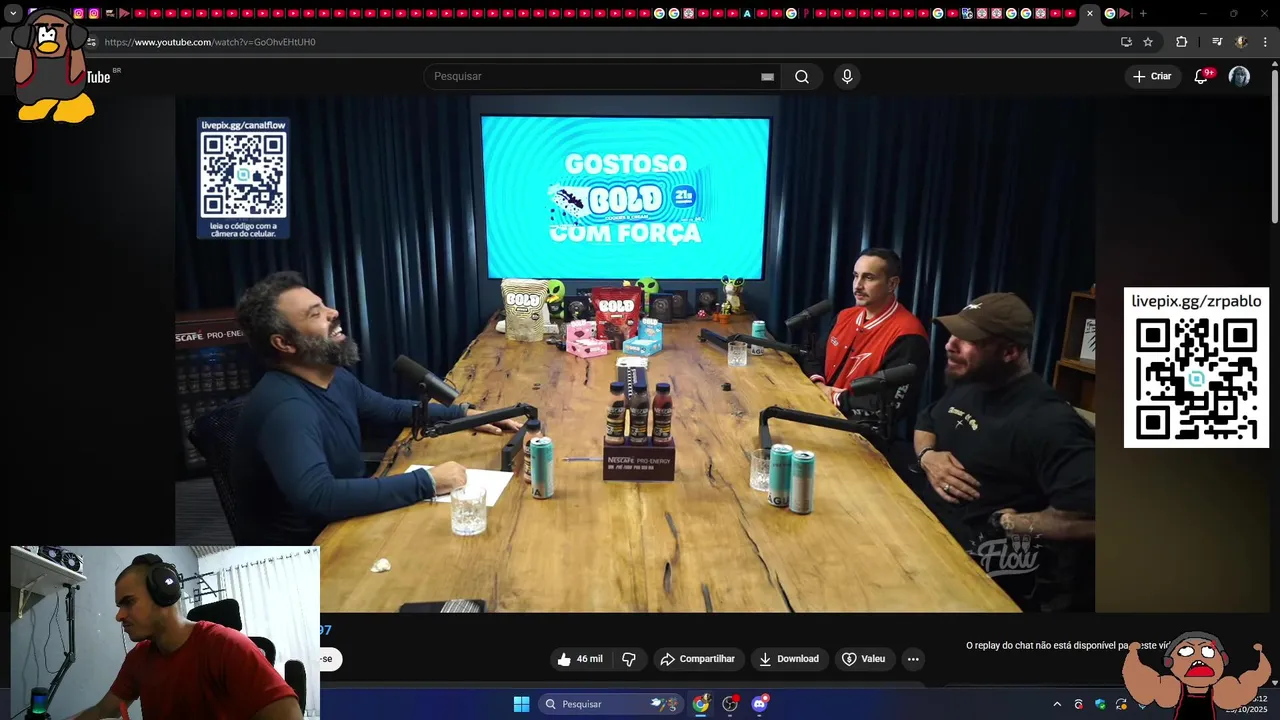This screenshot has width=1280, height=720.
Task: Open Chrome extensions puzzle icon
Action: (x=1181, y=42)
